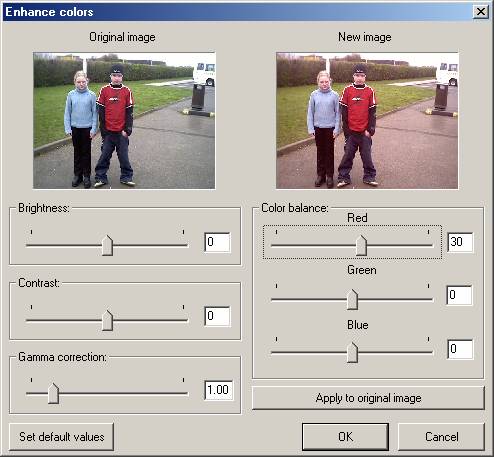Click the right end of the Gamma correction track

[x=186, y=393]
